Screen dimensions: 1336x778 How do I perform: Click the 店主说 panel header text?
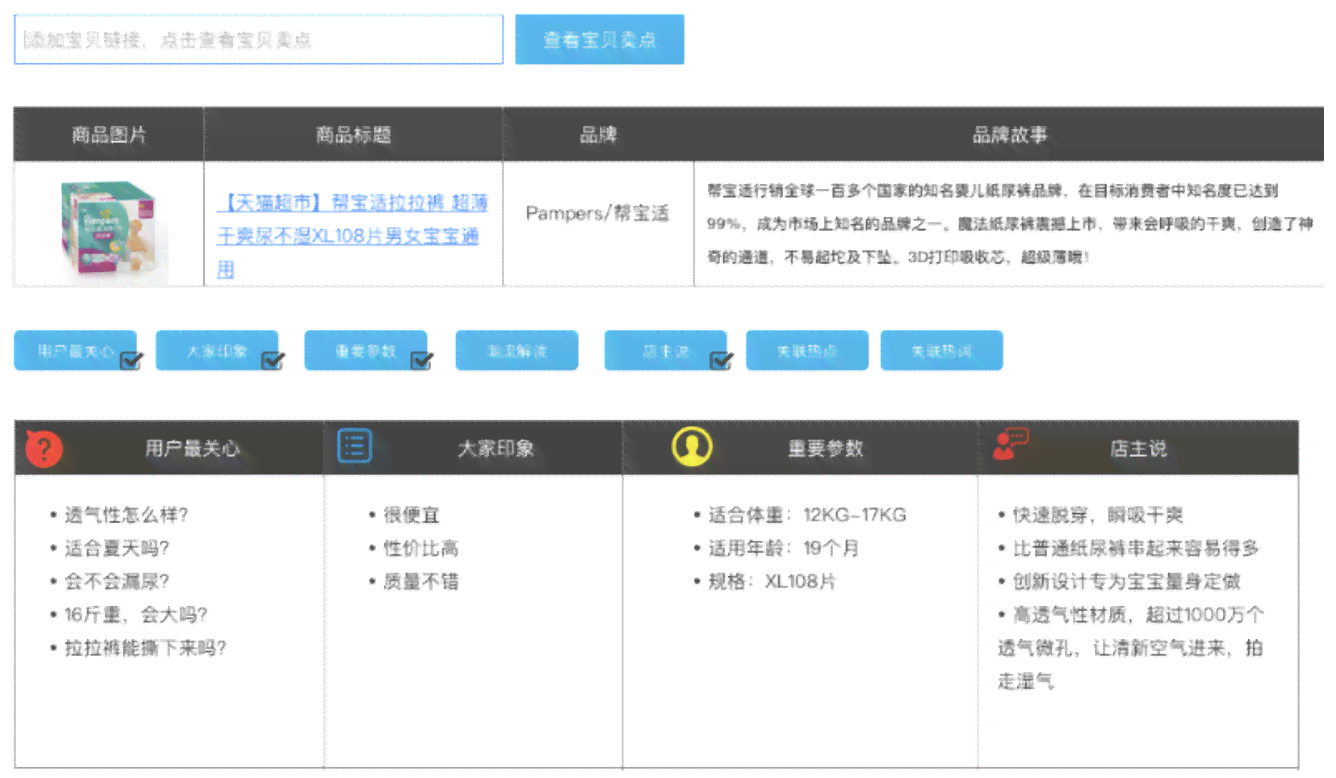pyautogui.click(x=1138, y=449)
